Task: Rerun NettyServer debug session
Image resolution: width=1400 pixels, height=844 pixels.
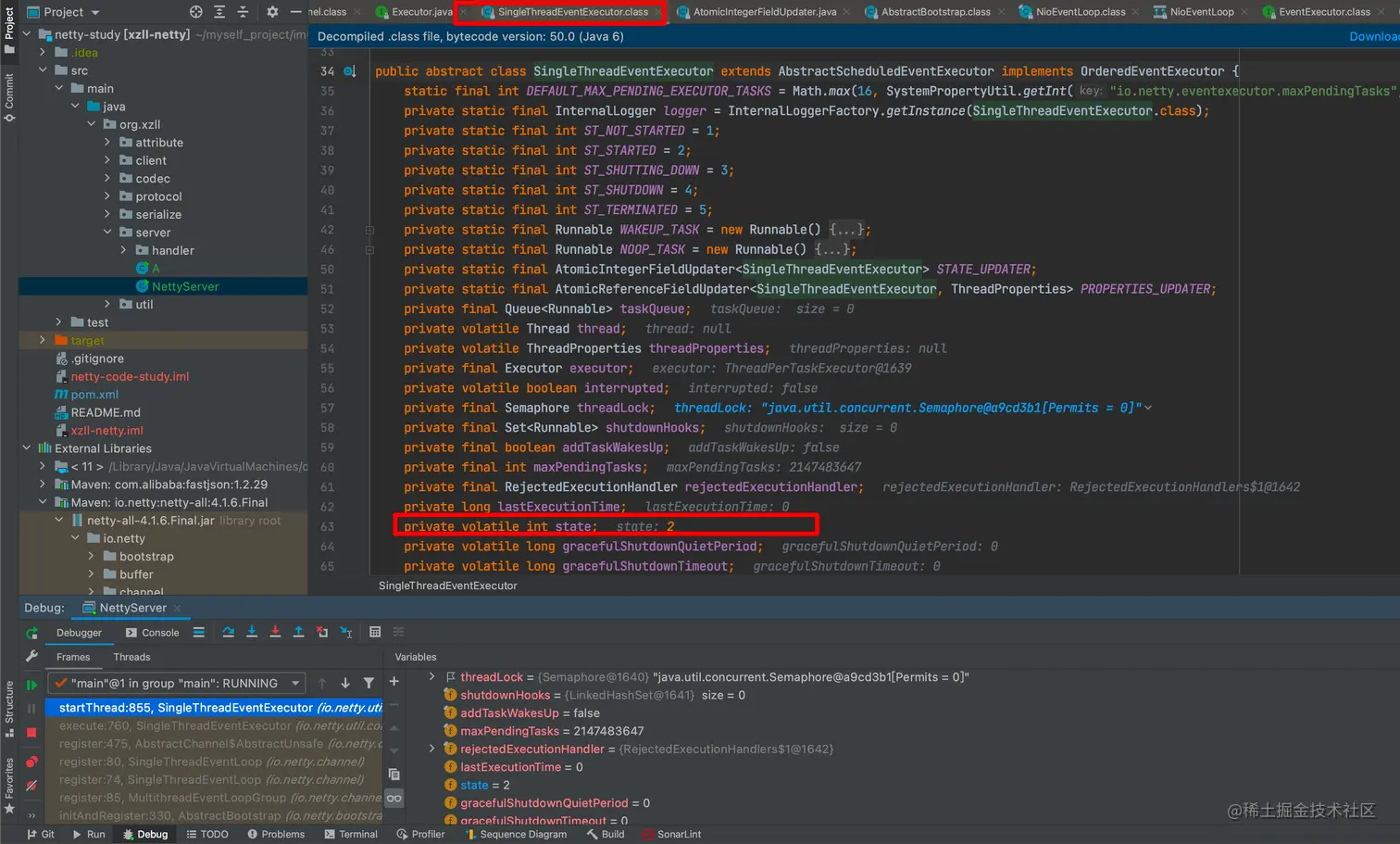Action: click(31, 633)
